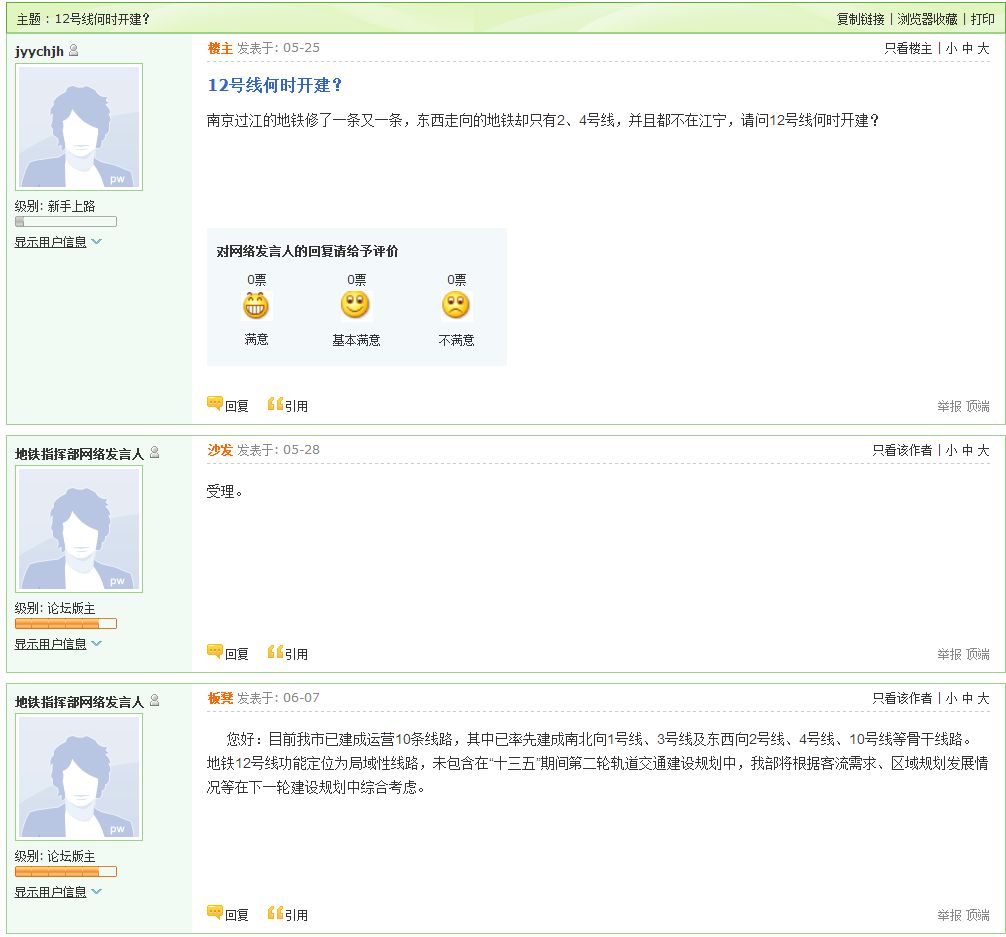Click 举报 in the 沙发 post
Image resolution: width=1006 pixels, height=937 pixels.
click(949, 654)
